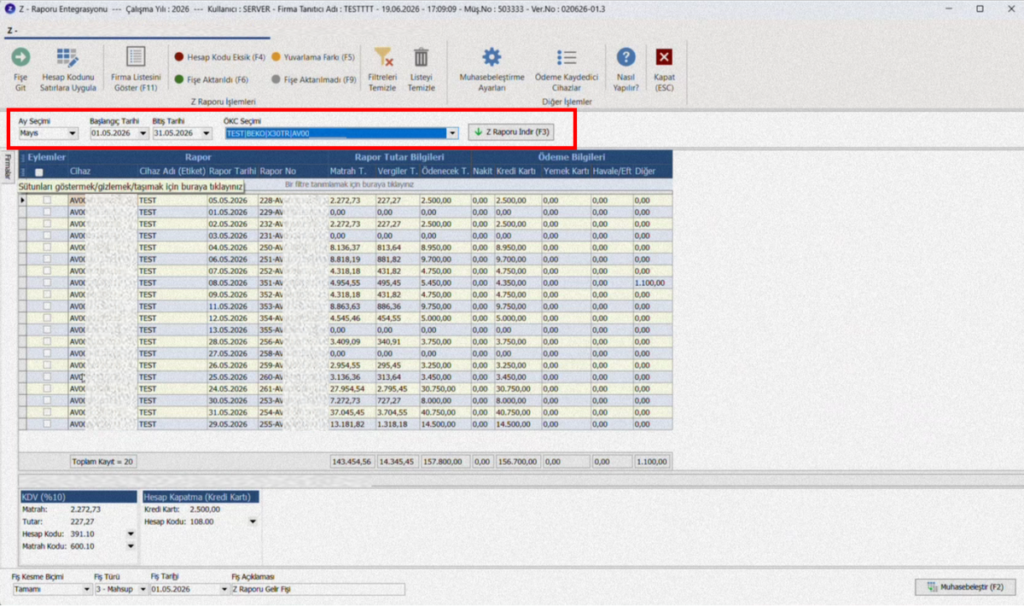This screenshot has height=606, width=1024.
Task: Check the row dated 08.05.2026
Action: [47, 283]
